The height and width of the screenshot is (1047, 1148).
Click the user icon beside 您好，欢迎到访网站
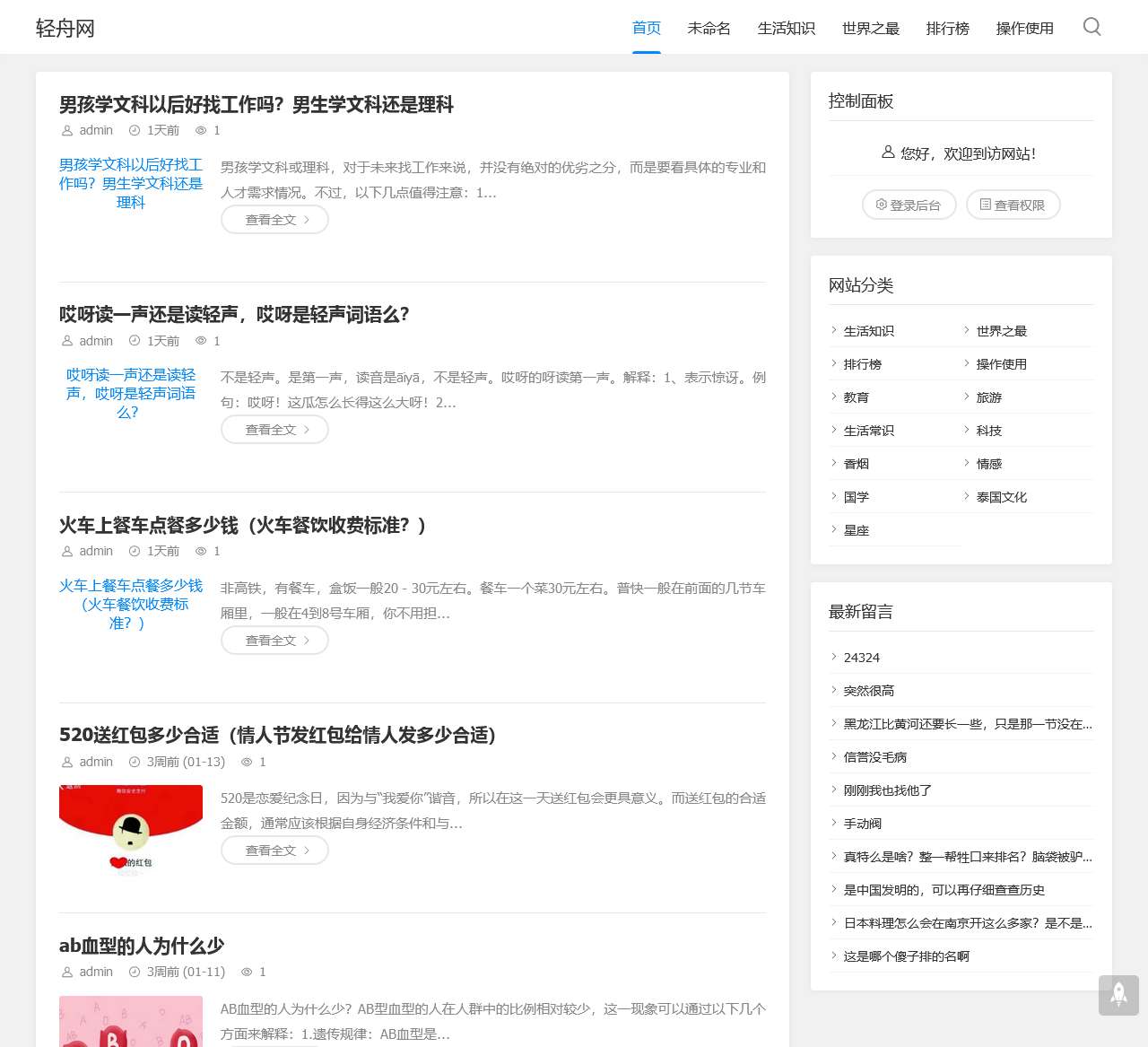coord(886,153)
